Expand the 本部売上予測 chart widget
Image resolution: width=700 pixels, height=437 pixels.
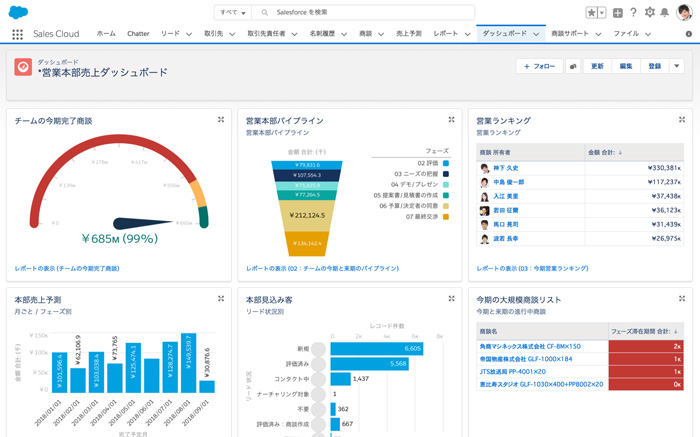click(221, 299)
